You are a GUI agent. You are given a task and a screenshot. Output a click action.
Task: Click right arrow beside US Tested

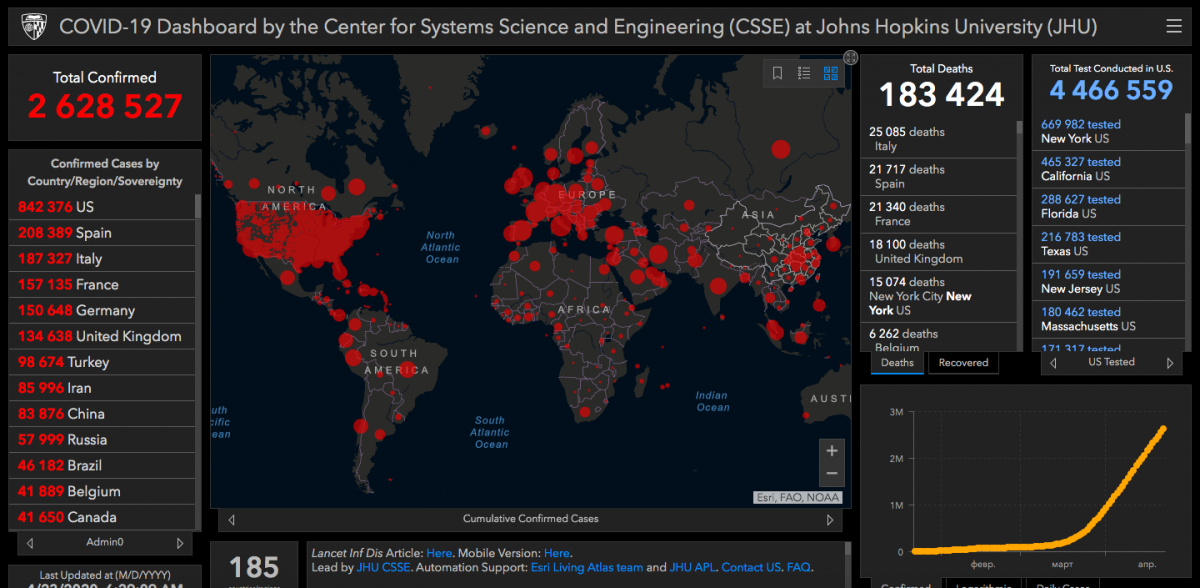[x=1170, y=363]
